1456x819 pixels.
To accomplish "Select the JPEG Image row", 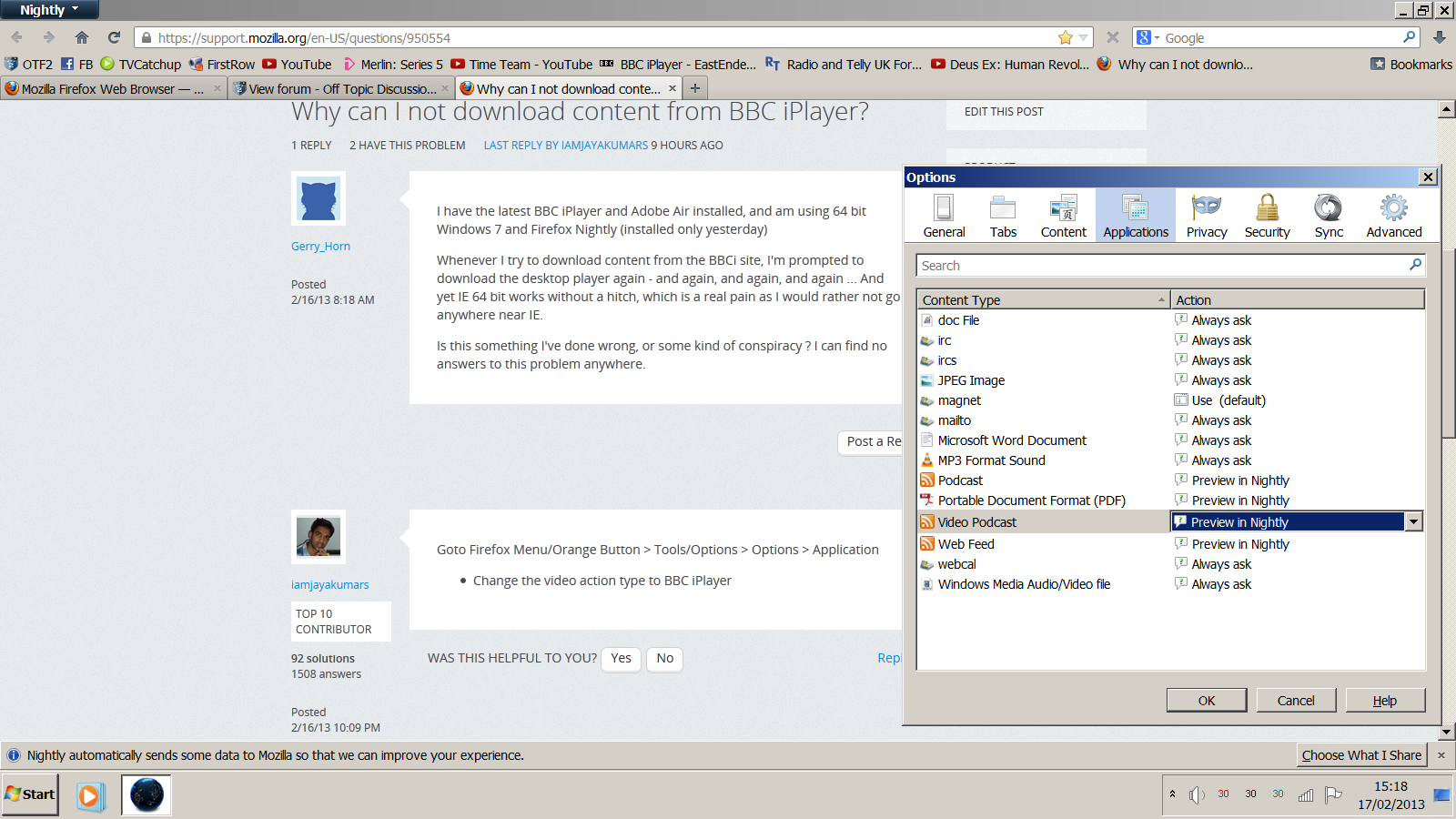I will click(1170, 380).
